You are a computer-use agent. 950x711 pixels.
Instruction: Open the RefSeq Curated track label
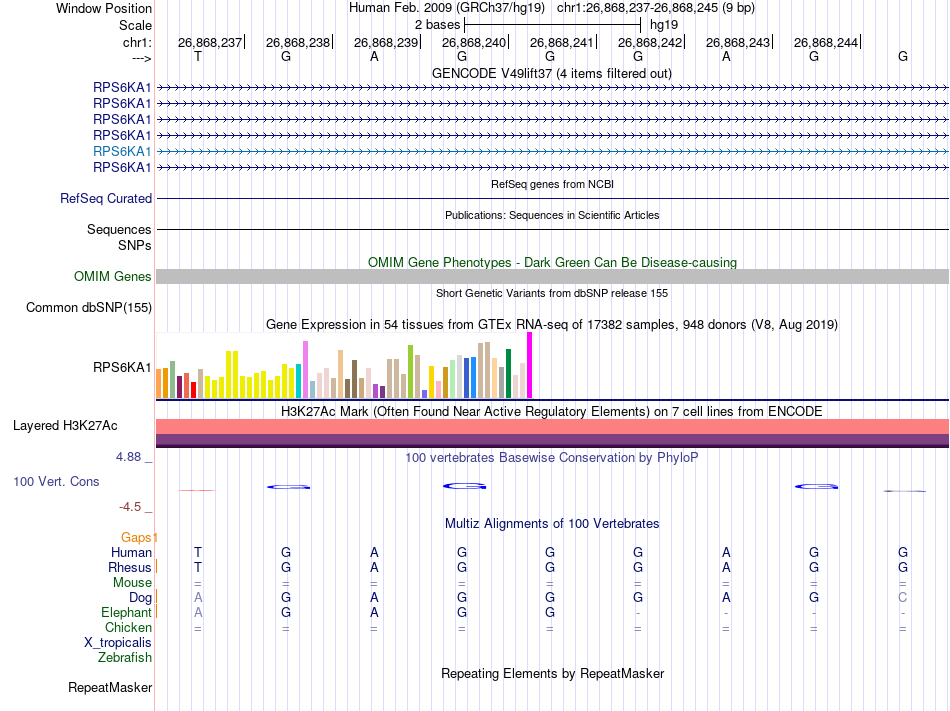106,199
